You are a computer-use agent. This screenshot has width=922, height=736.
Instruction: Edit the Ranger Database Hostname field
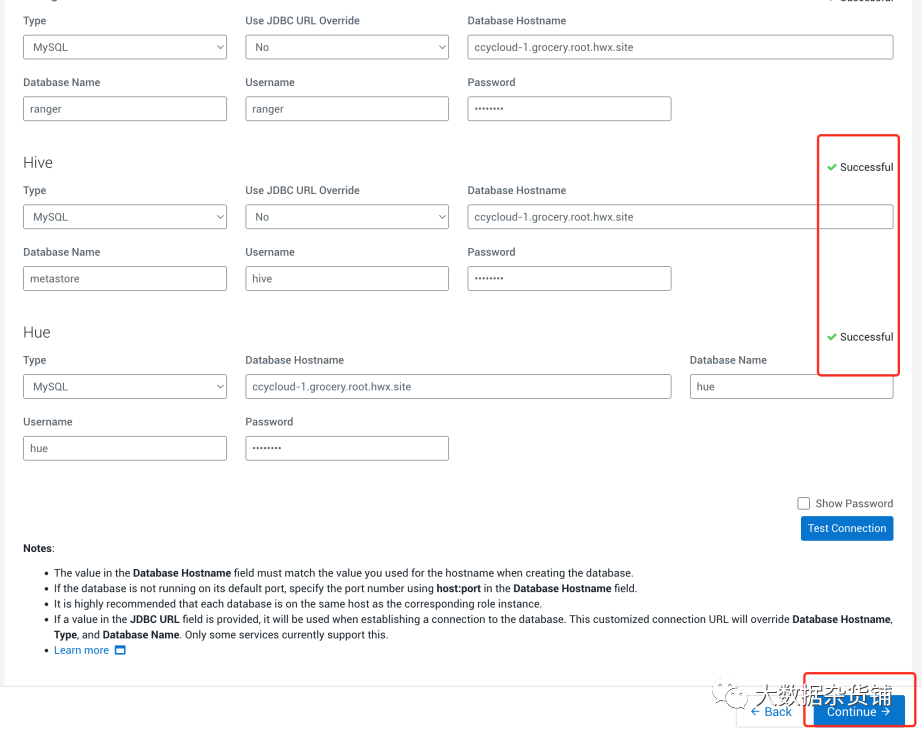click(x=680, y=47)
